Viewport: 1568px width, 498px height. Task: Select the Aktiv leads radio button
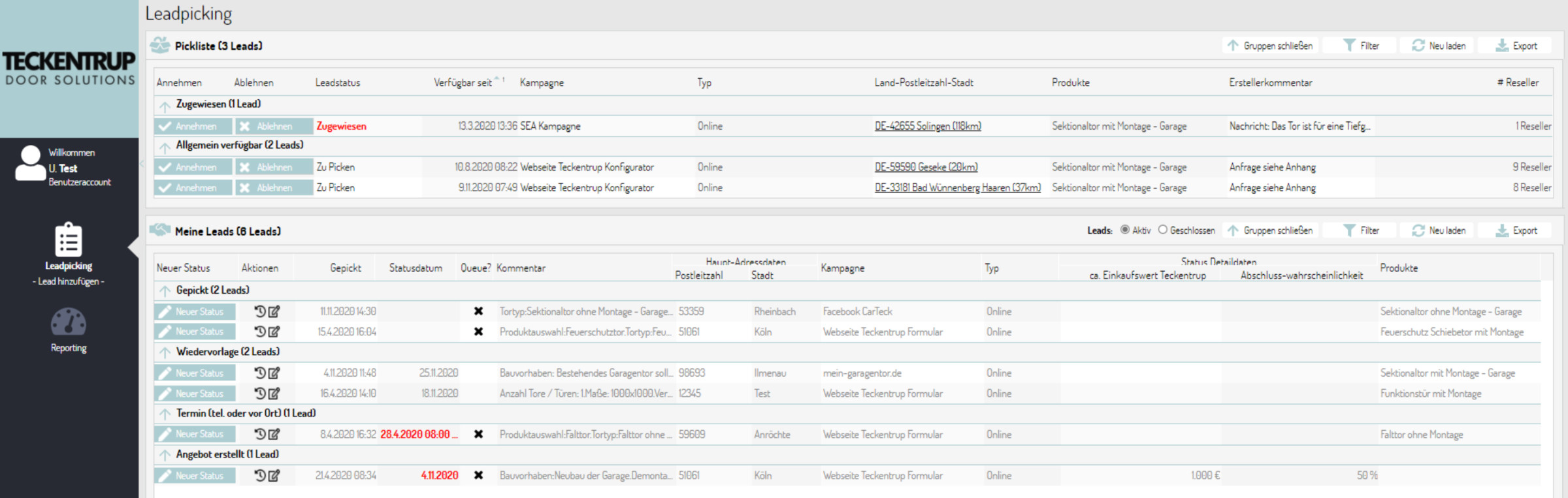coord(1125,230)
